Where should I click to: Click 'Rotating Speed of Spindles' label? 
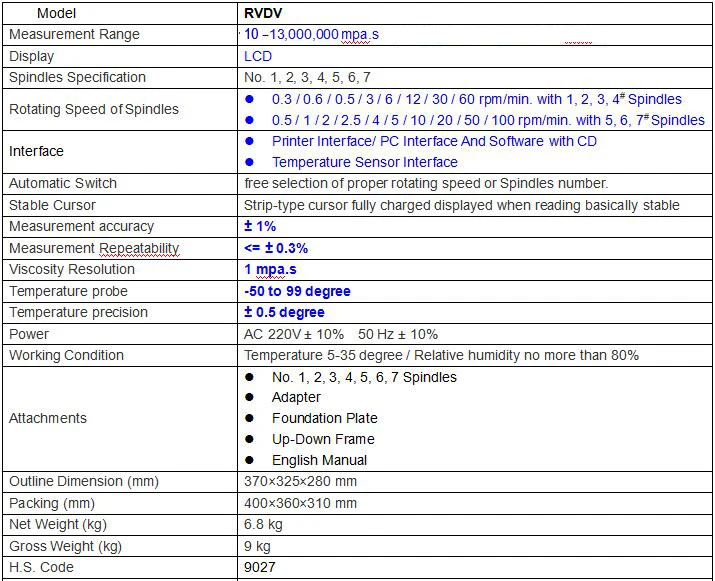pyautogui.click(x=94, y=109)
